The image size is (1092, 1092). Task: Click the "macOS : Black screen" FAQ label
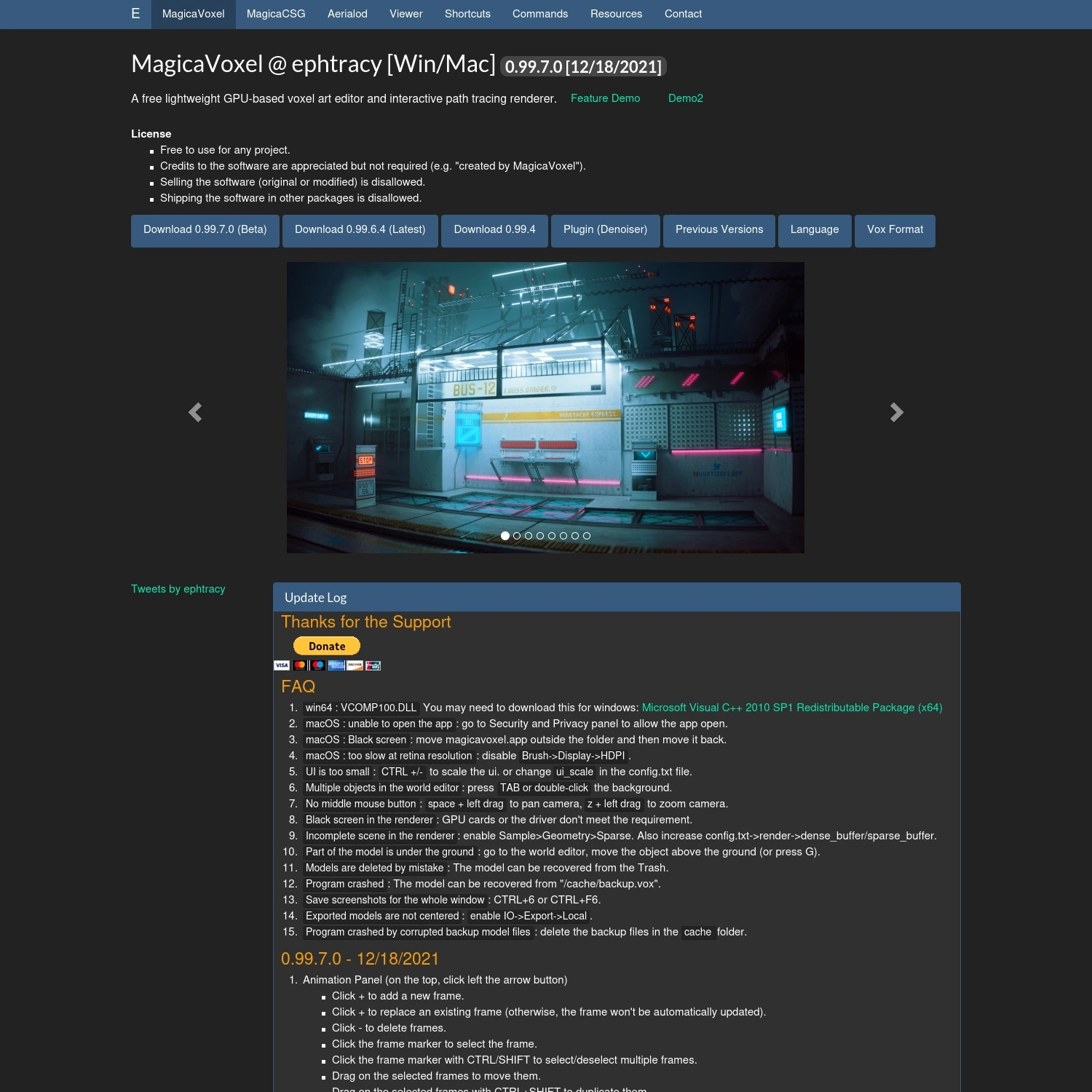356,740
